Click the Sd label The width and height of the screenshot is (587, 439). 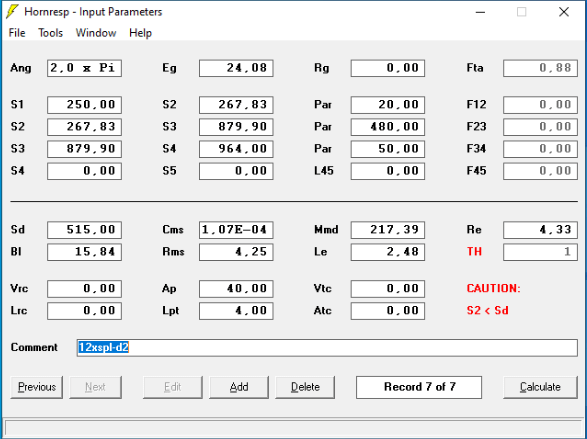(x=18, y=229)
